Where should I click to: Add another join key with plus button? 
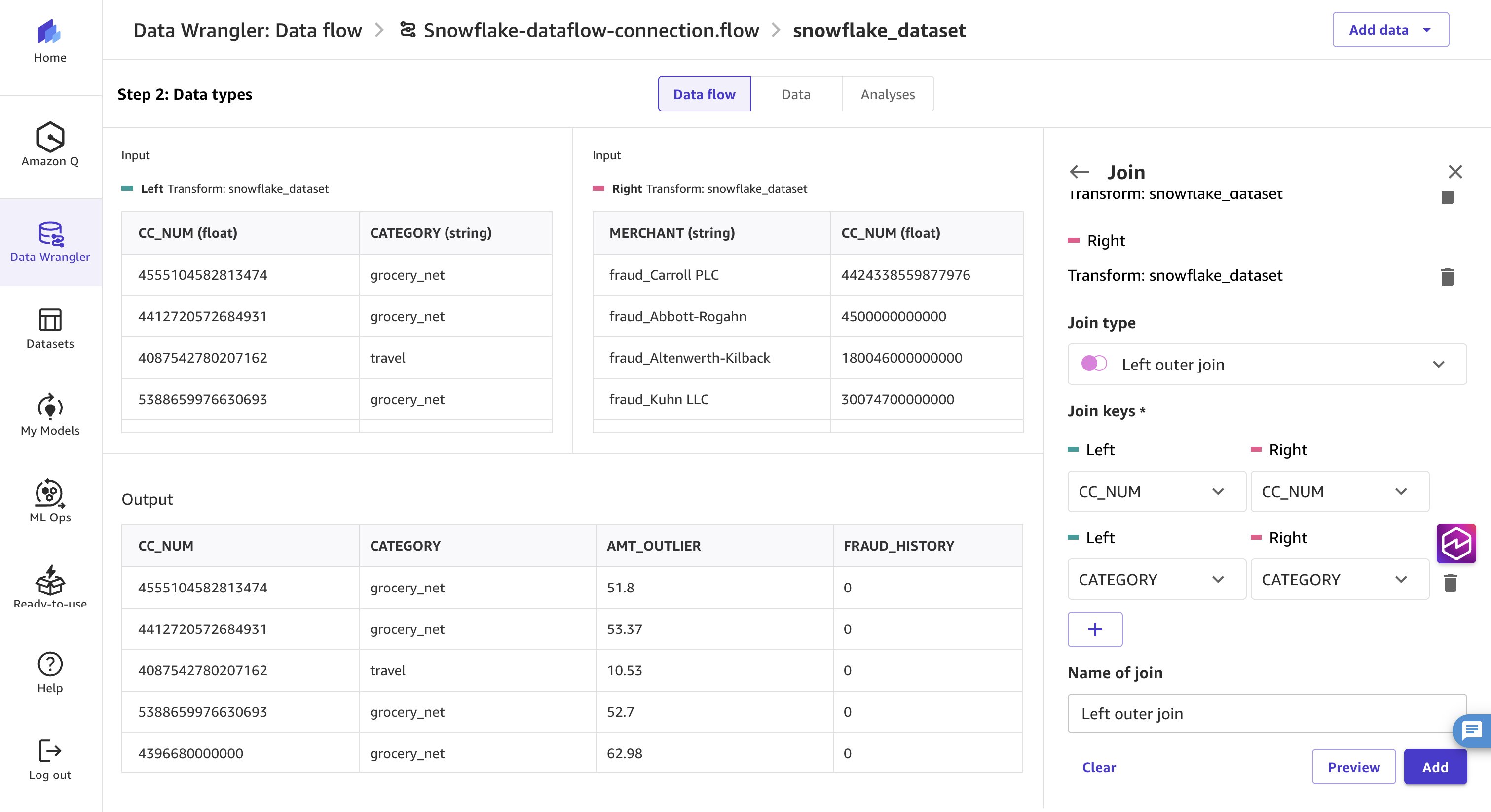1095,629
